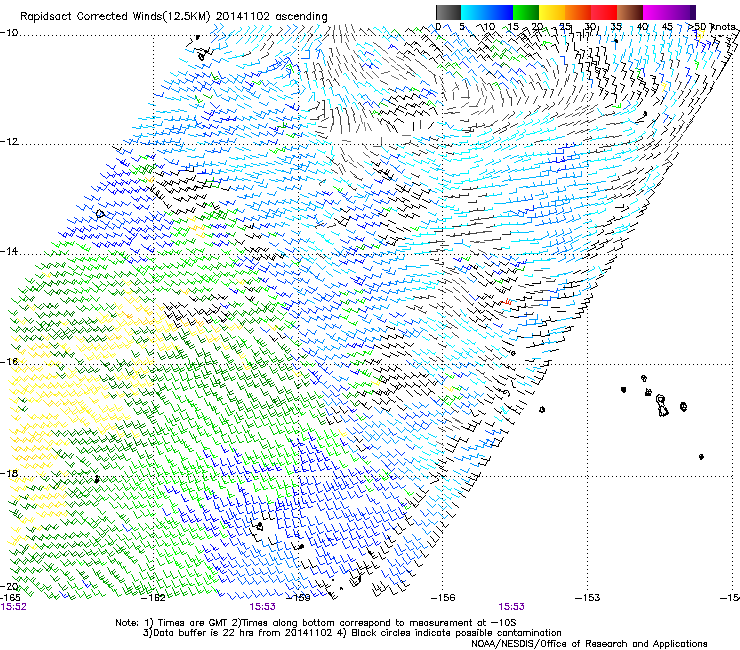740x650 pixels.
Task: Click the green 15-20 knots legend swatch
Action: (526, 12)
